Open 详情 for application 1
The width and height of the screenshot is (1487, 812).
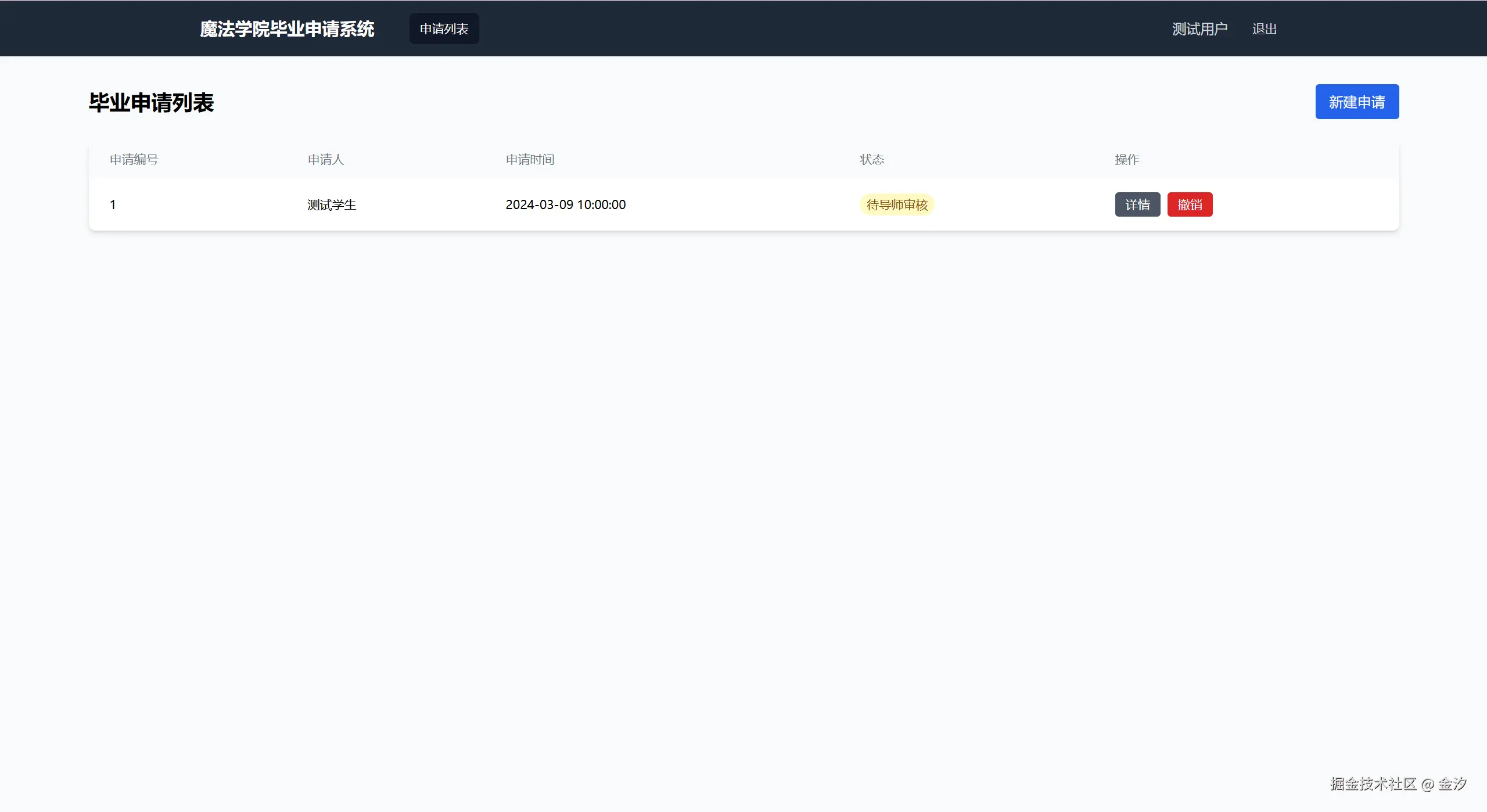[1137, 204]
